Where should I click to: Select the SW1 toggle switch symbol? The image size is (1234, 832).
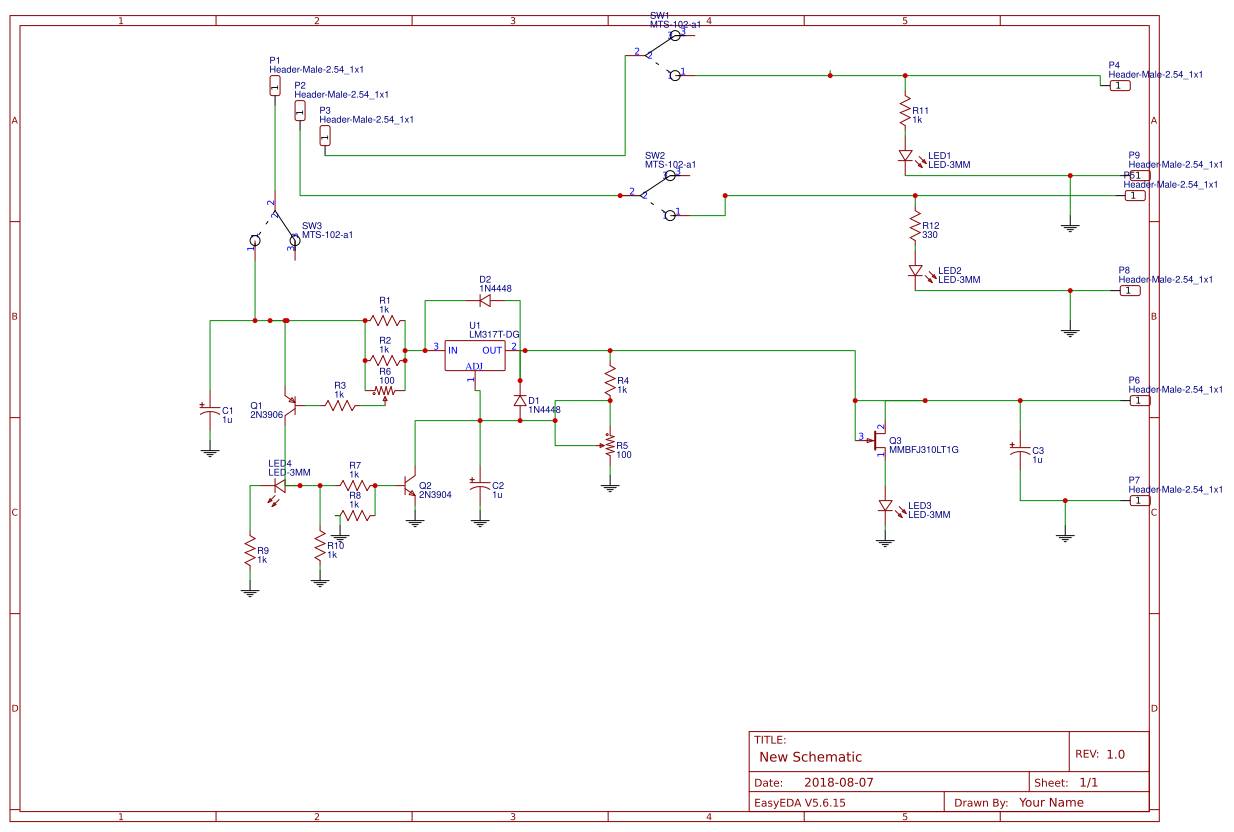[658, 55]
